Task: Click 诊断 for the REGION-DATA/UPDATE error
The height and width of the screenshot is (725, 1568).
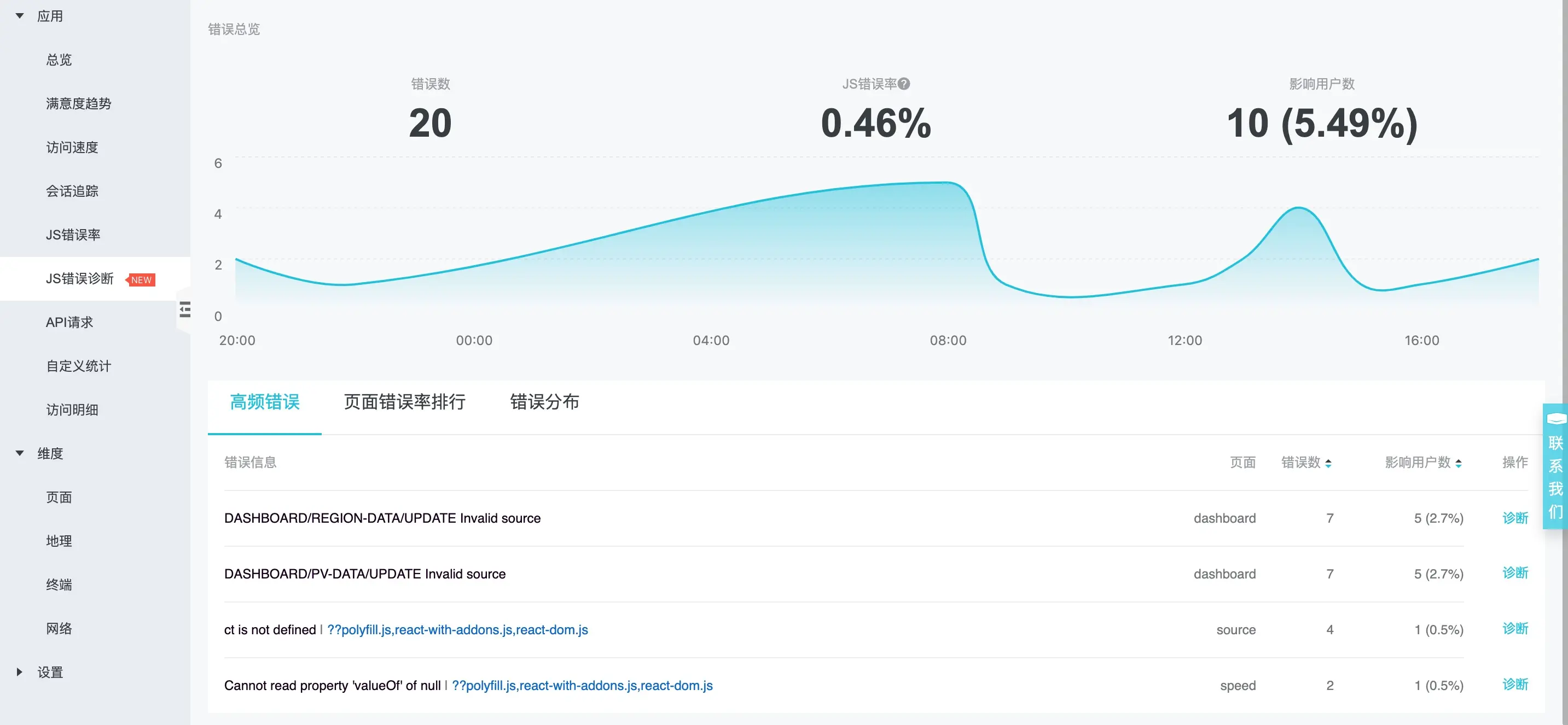Action: tap(1514, 518)
